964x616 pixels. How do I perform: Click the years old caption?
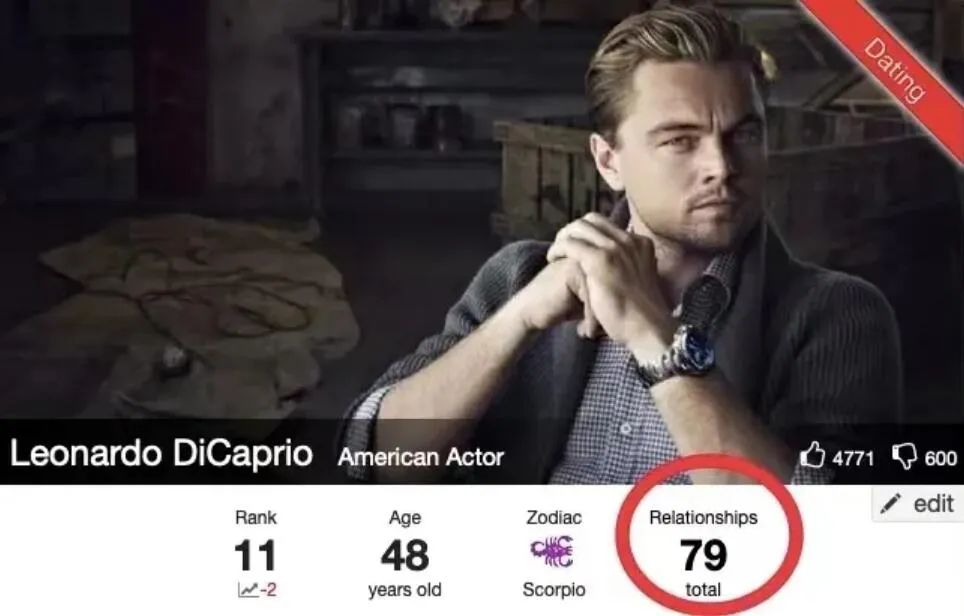[x=405, y=590]
